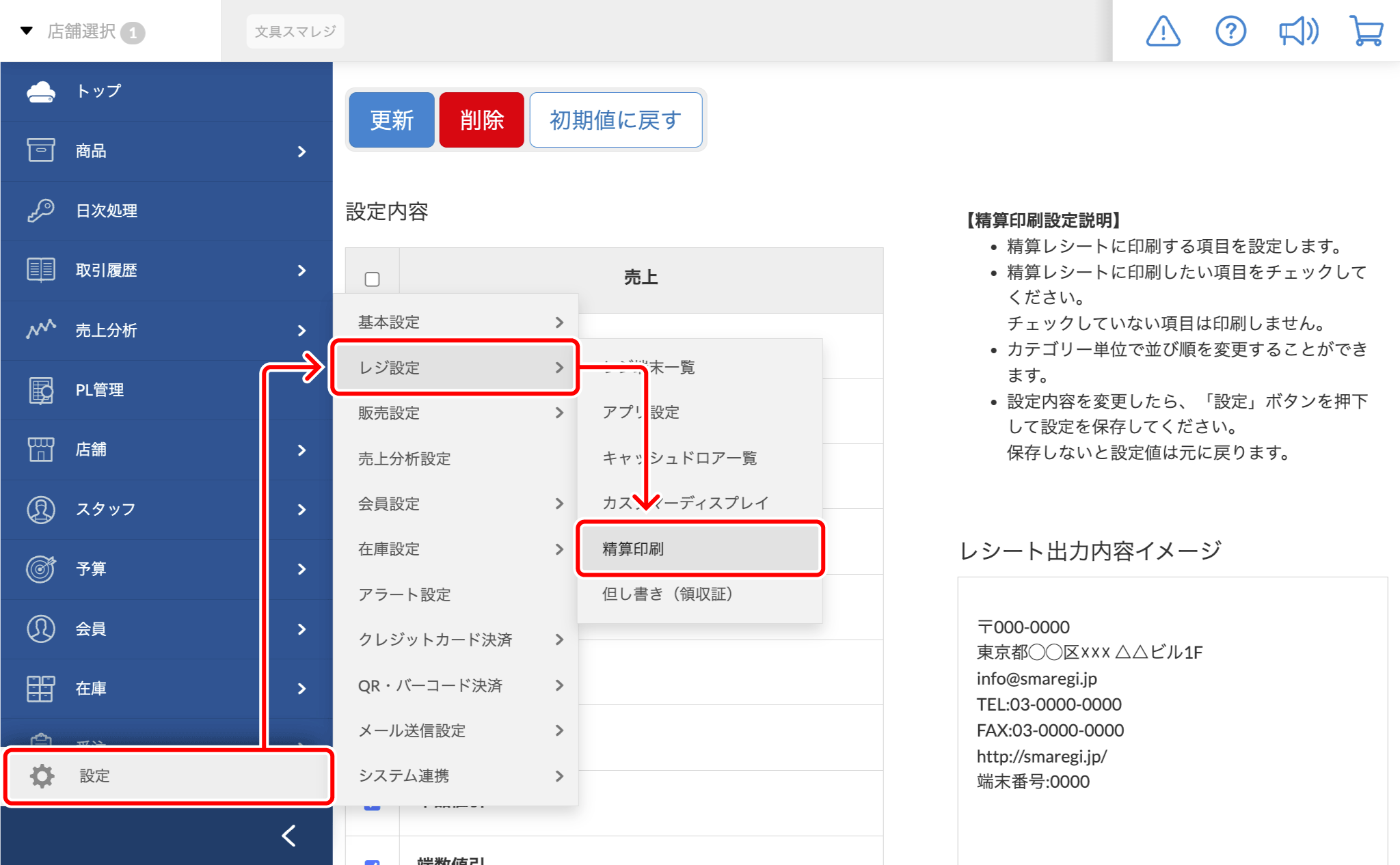Click the PL管理 document icon
The width and height of the screenshot is (1400, 865).
coord(41,389)
